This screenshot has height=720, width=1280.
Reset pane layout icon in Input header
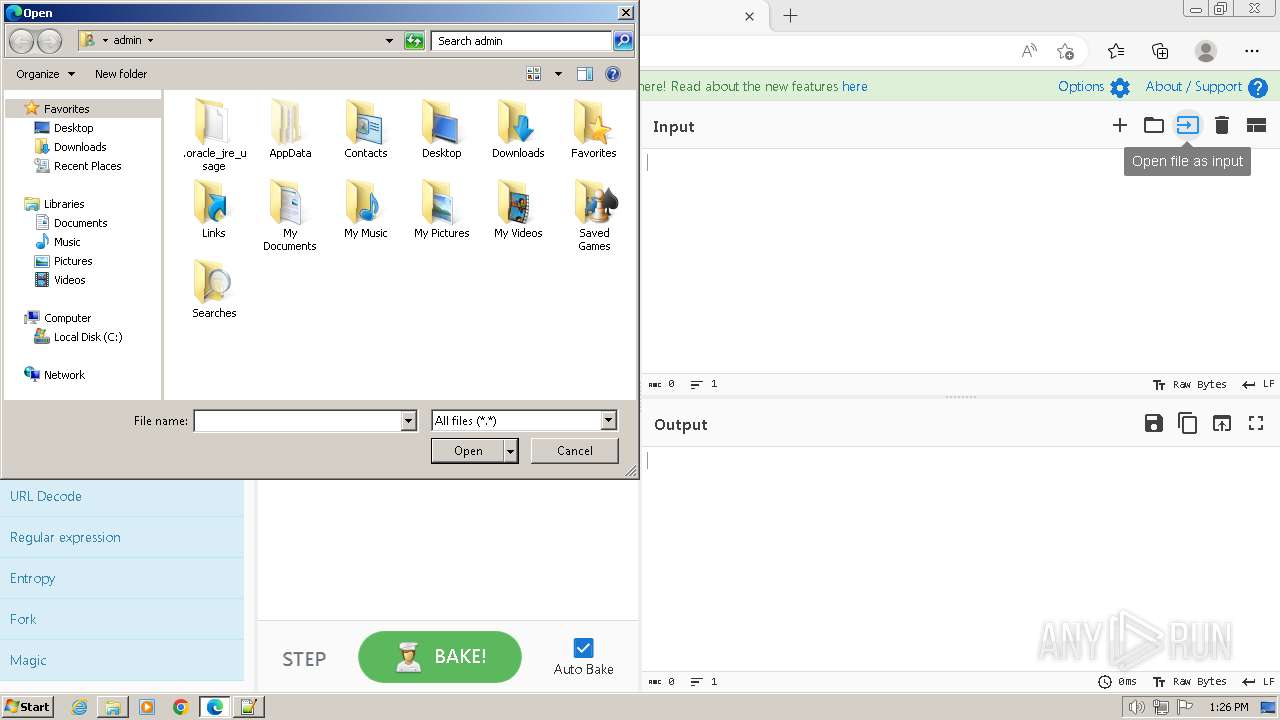click(1256, 125)
